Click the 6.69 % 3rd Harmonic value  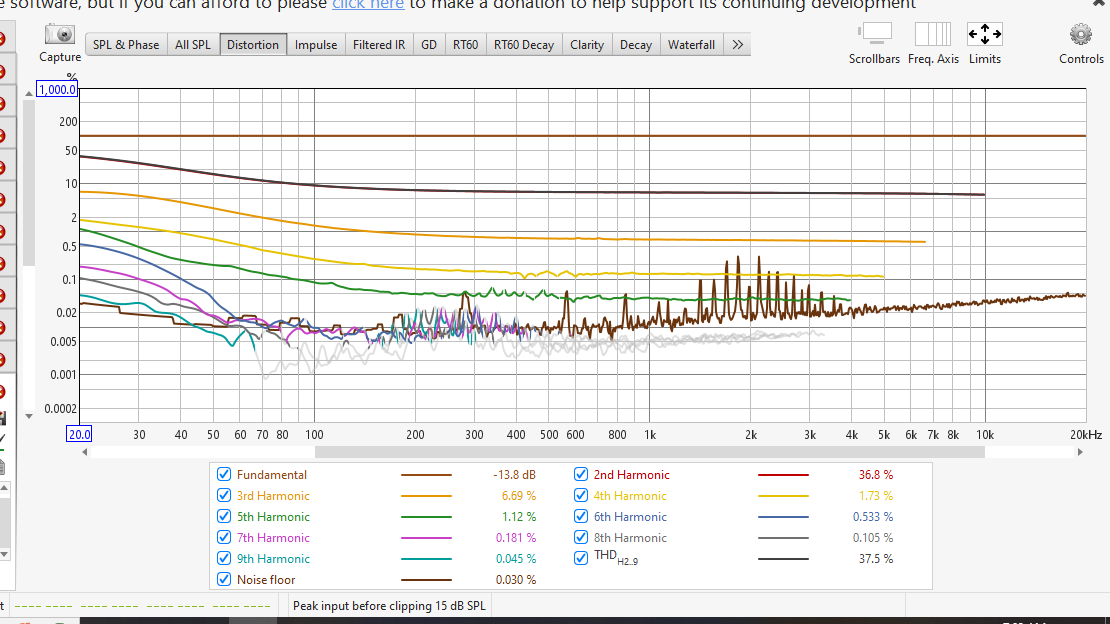tap(519, 496)
